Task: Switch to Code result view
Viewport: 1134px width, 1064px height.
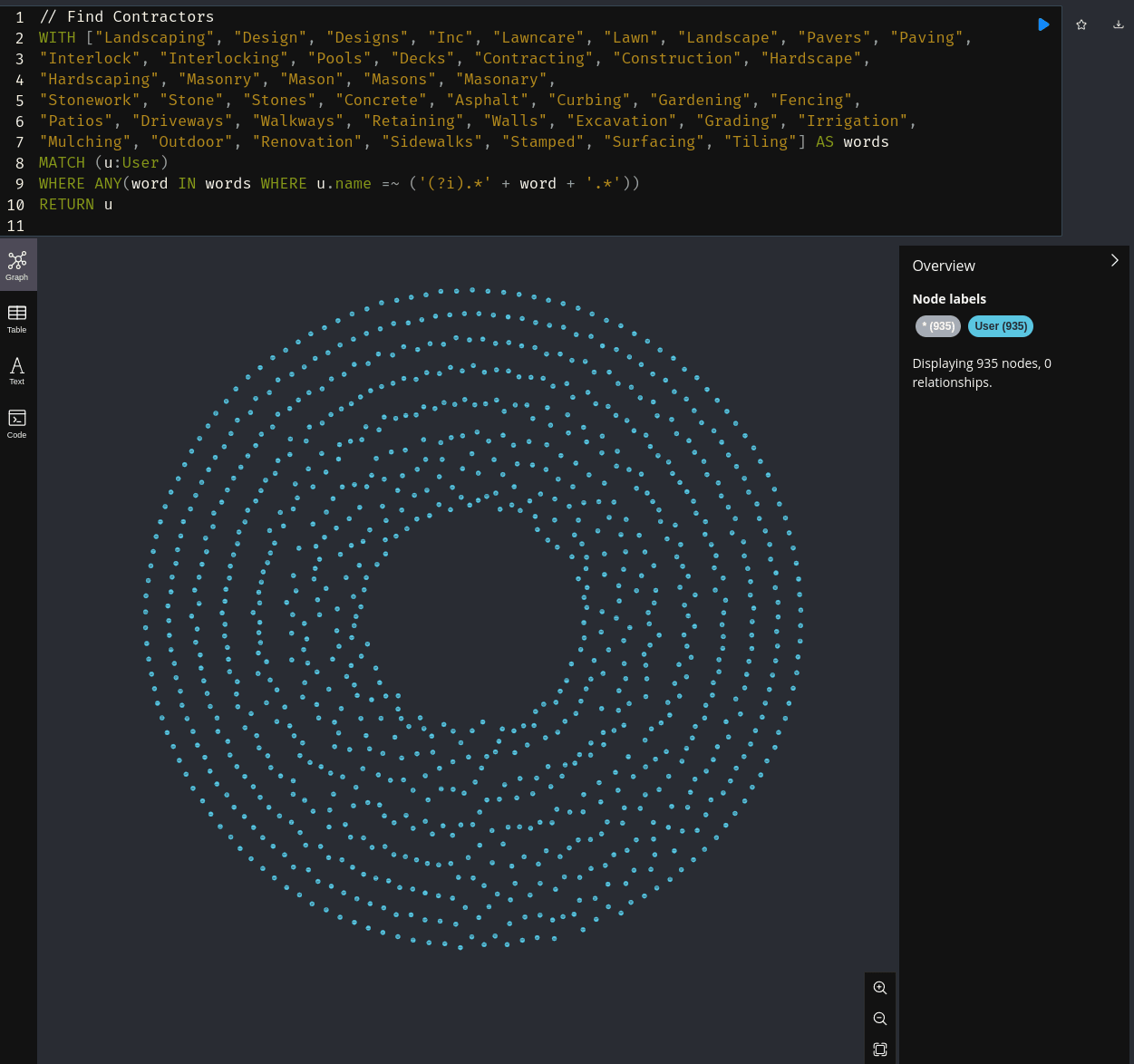Action: (17, 423)
